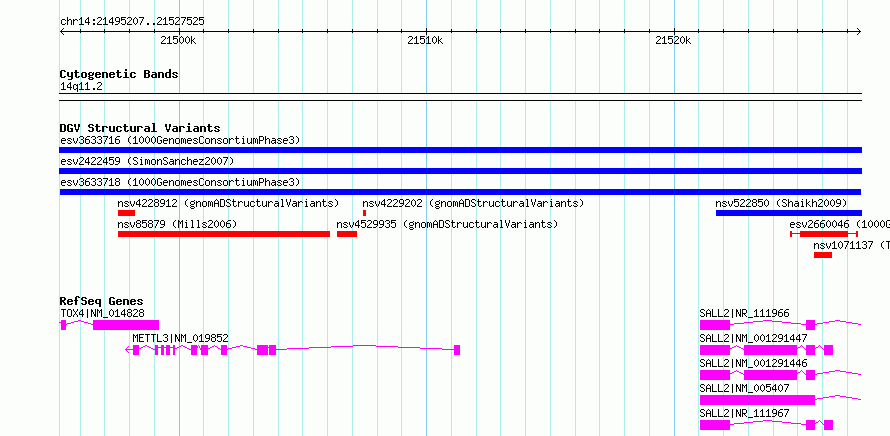The image size is (890, 436).
Task: Click the esv3633718 label text
Action: (180, 182)
